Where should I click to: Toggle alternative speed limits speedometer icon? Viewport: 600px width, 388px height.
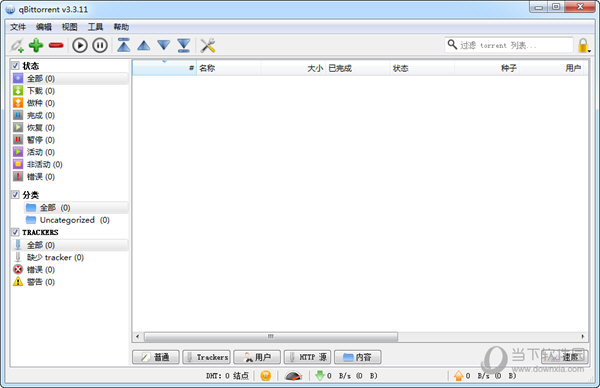click(x=293, y=376)
